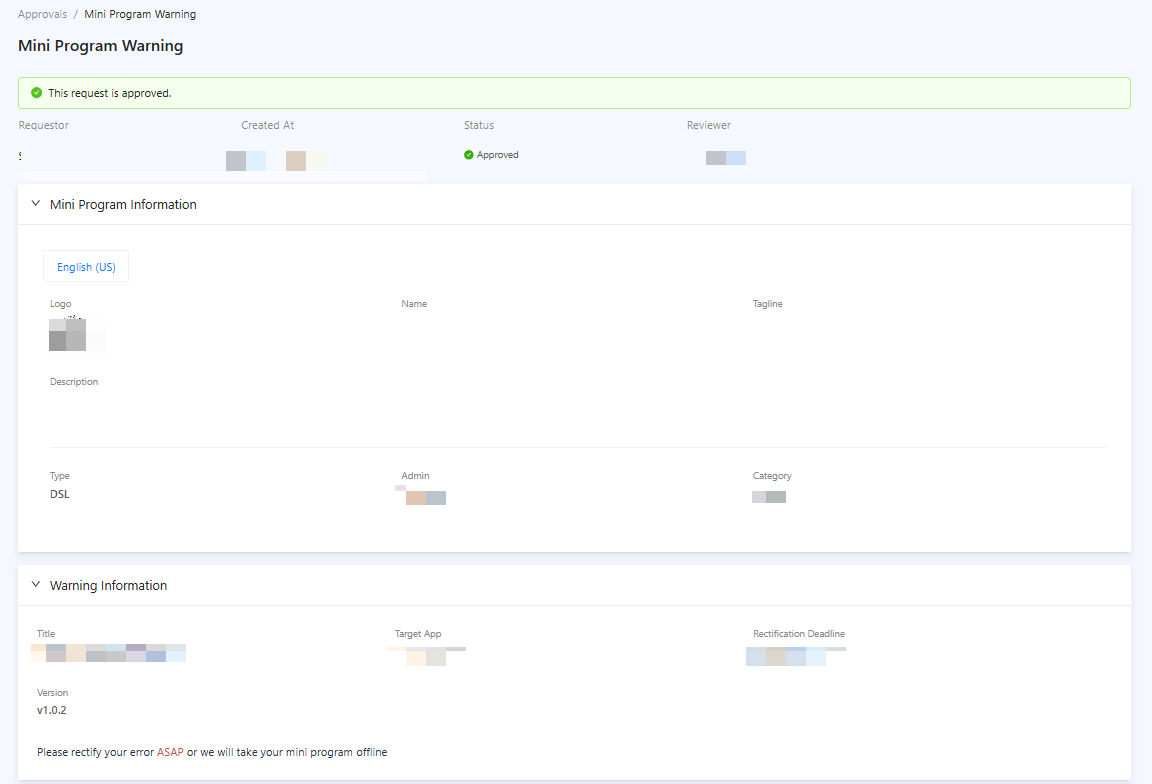Click the Approvals breadcrumb link
Screen dimensions: 1152x784
[x=43, y=15]
